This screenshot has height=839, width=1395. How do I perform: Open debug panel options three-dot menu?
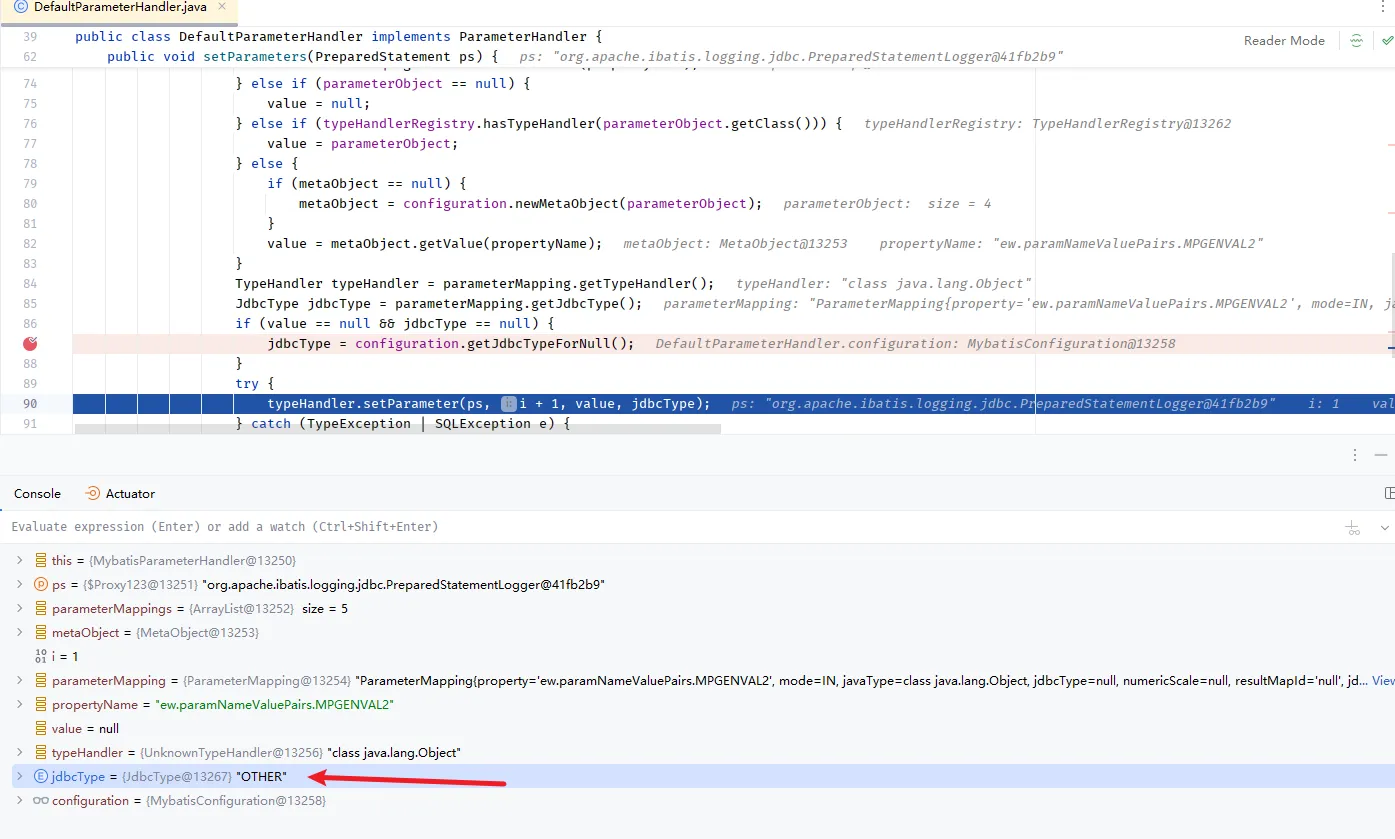tap(1353, 455)
